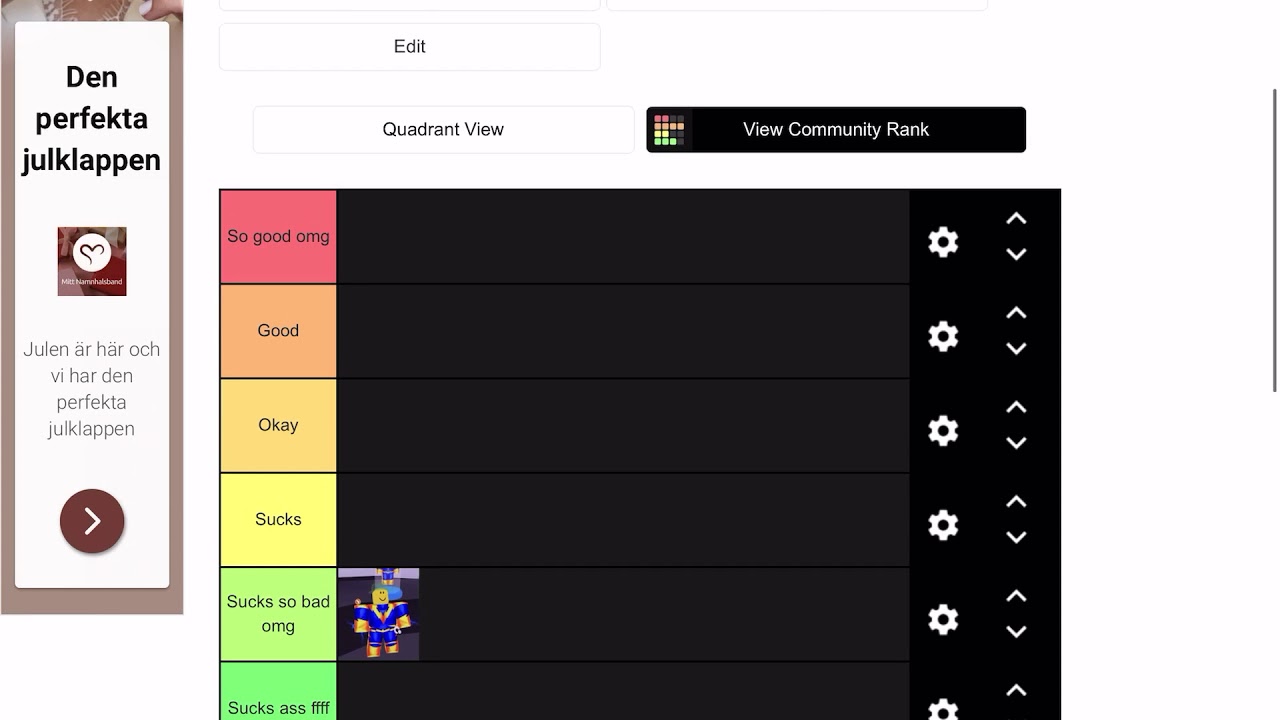This screenshot has width=1280, height=720.
Task: Open settings gear for "Sucks" tier
Action: pos(943,525)
